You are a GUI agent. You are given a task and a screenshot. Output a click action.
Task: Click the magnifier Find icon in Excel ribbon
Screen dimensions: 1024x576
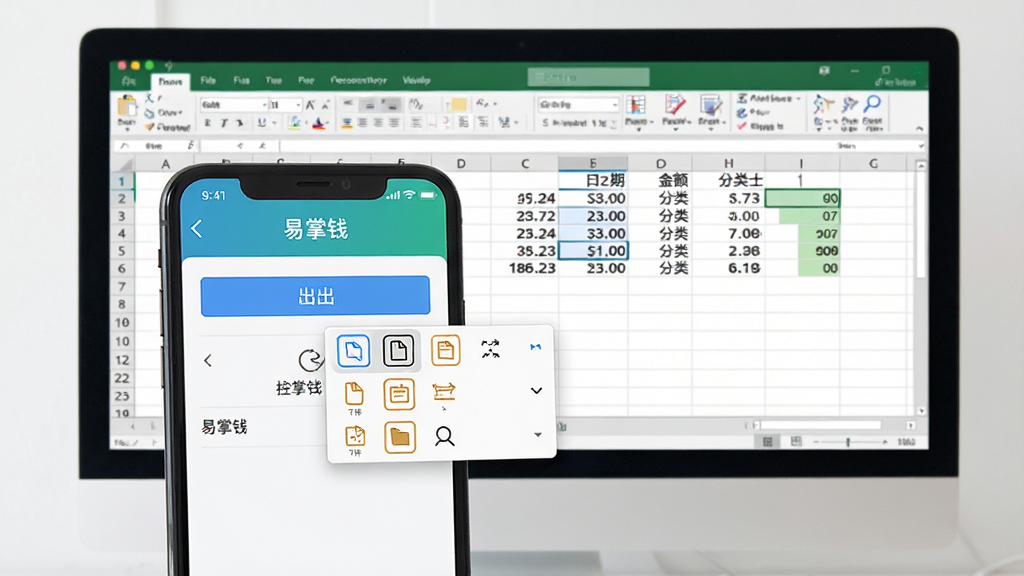[x=872, y=104]
